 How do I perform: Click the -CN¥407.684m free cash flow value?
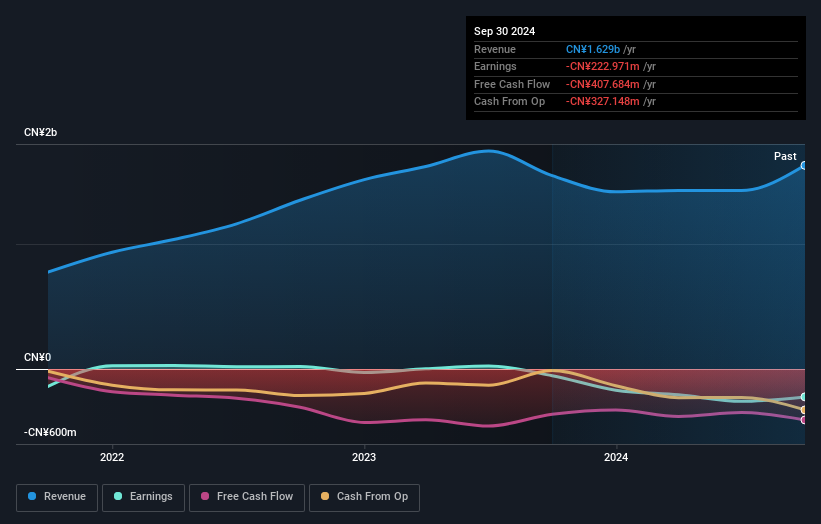click(x=602, y=84)
